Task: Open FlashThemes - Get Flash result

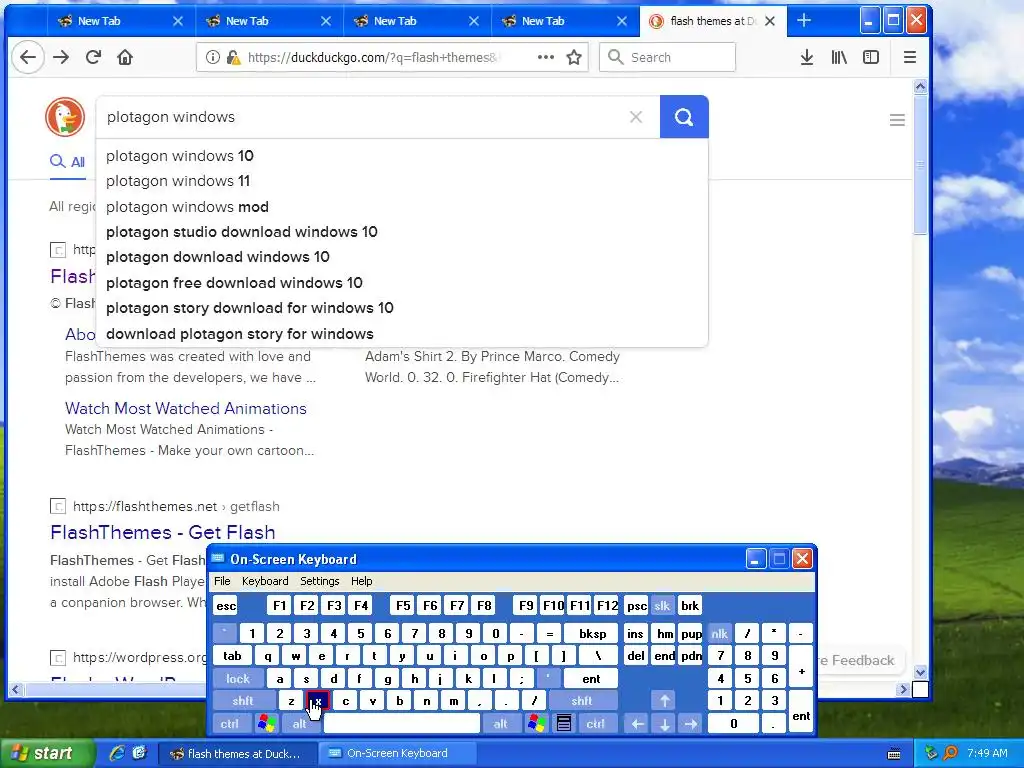Action: pyautogui.click(x=163, y=532)
